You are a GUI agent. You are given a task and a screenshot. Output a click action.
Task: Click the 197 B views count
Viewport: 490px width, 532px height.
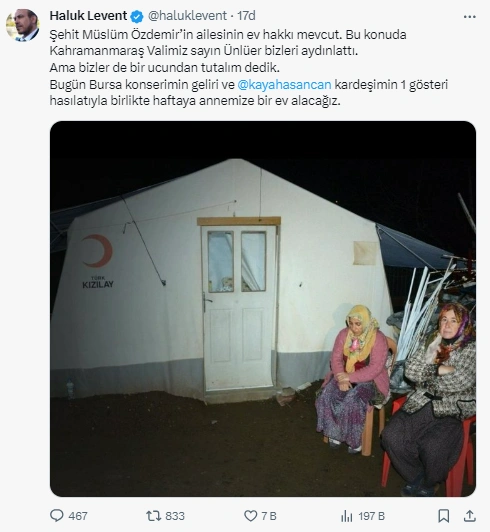(x=372, y=516)
